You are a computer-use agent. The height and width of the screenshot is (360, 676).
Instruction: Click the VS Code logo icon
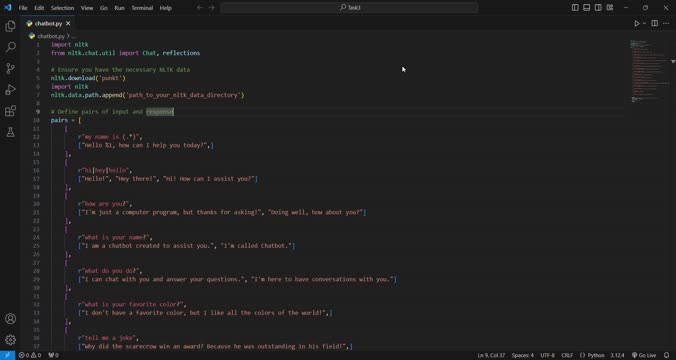pos(8,8)
